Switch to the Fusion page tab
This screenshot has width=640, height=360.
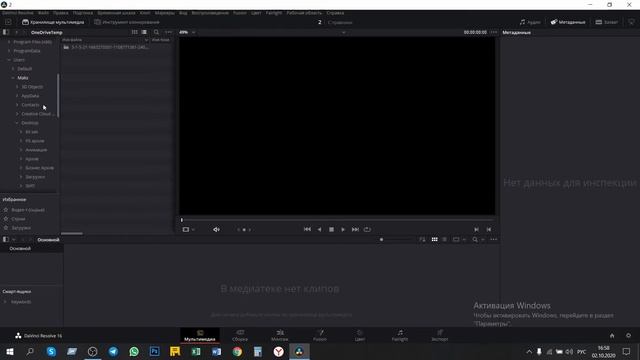pos(320,336)
